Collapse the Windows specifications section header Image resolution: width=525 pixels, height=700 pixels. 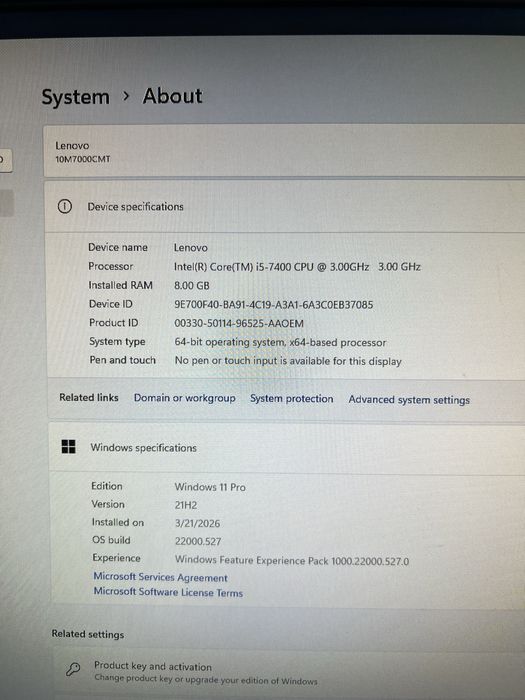(x=287, y=447)
